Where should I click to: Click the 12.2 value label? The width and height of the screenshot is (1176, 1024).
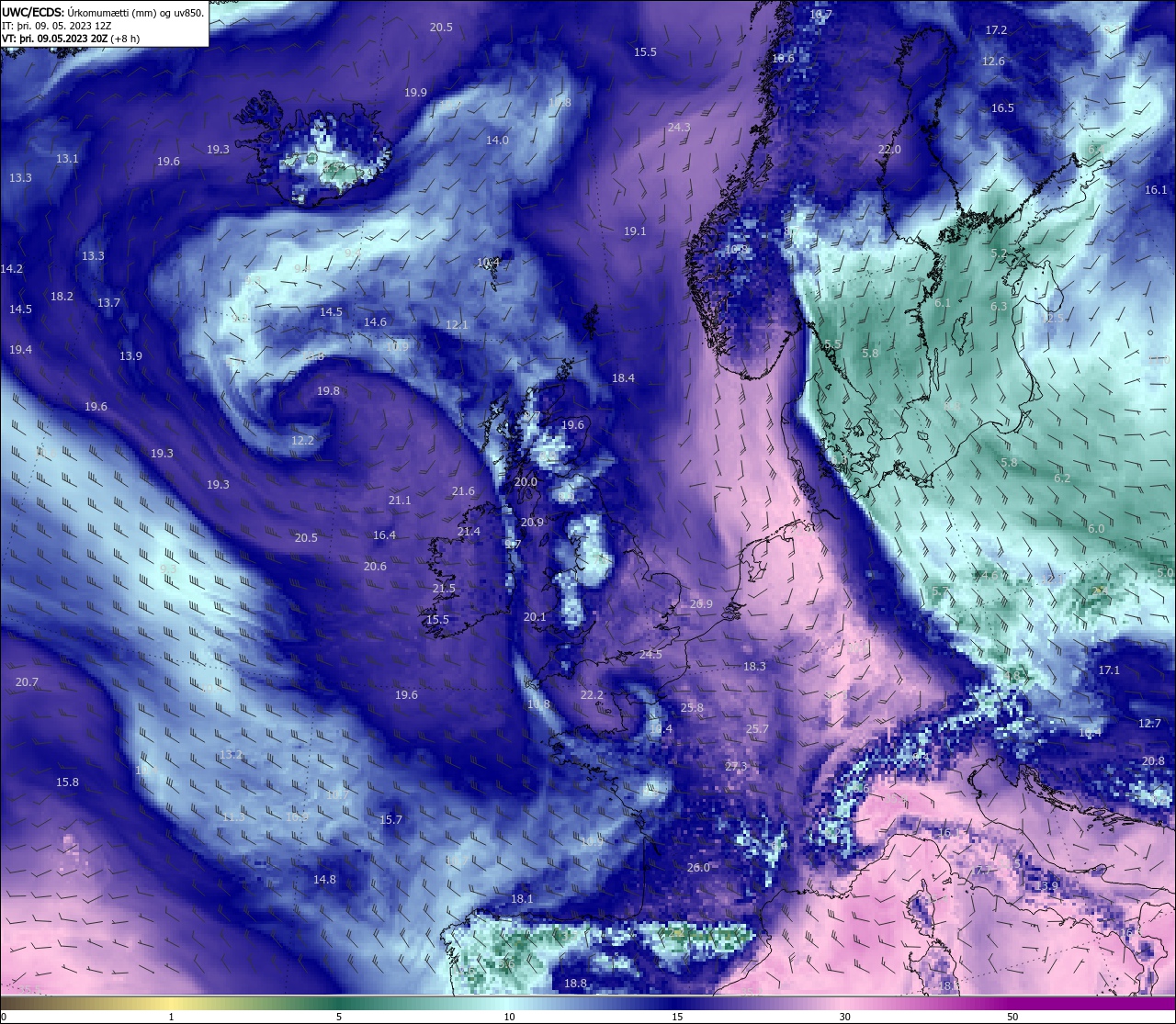click(x=302, y=441)
